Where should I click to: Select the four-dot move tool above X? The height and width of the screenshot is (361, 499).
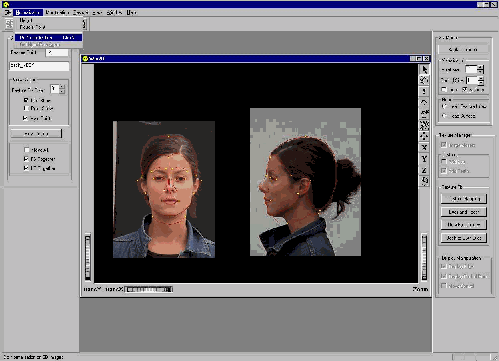click(x=424, y=136)
